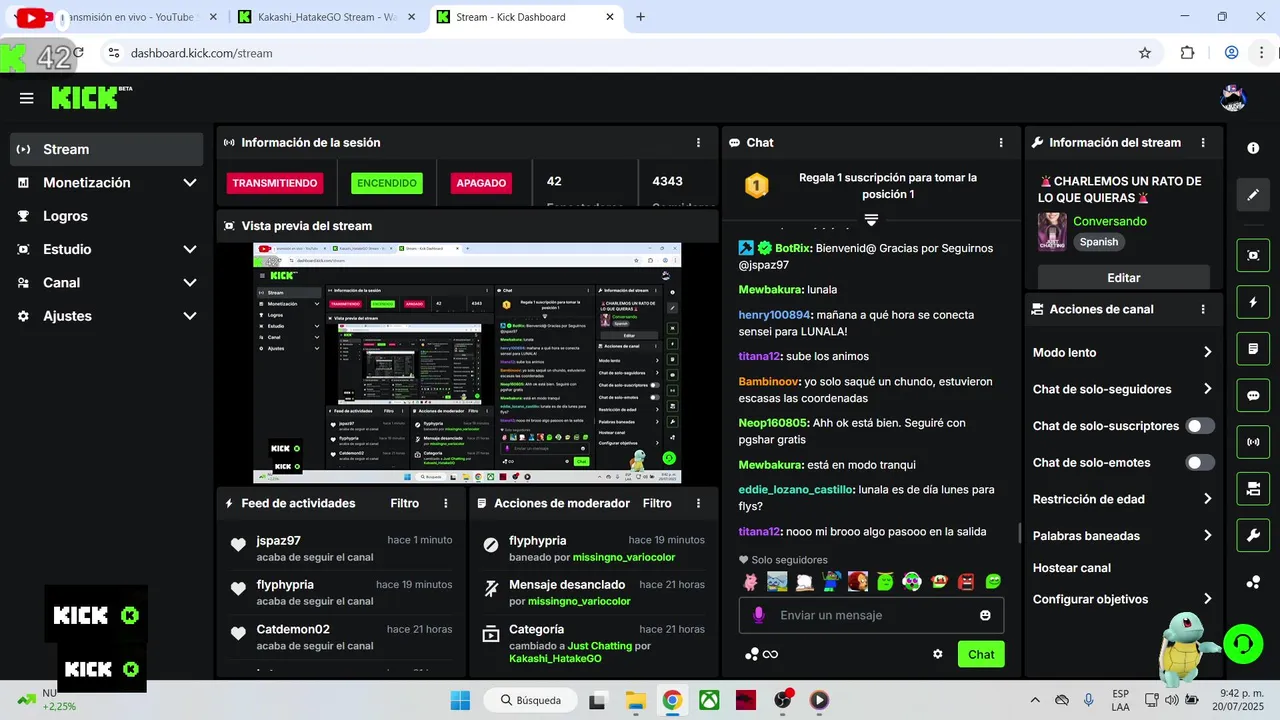Open Session info panel three-dot options
Image resolution: width=1280 pixels, height=720 pixels.
point(698,143)
